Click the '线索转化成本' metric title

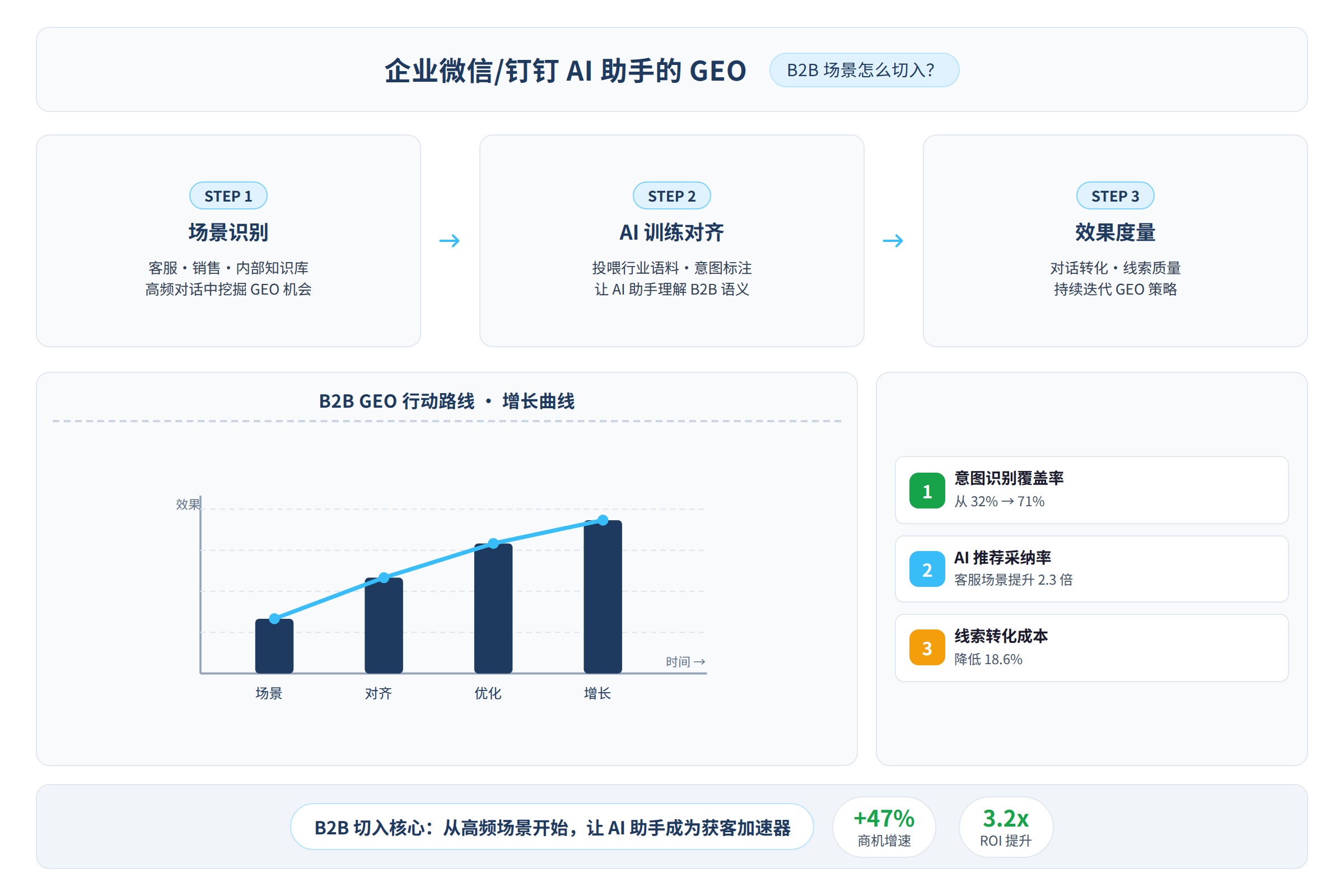(1001, 636)
